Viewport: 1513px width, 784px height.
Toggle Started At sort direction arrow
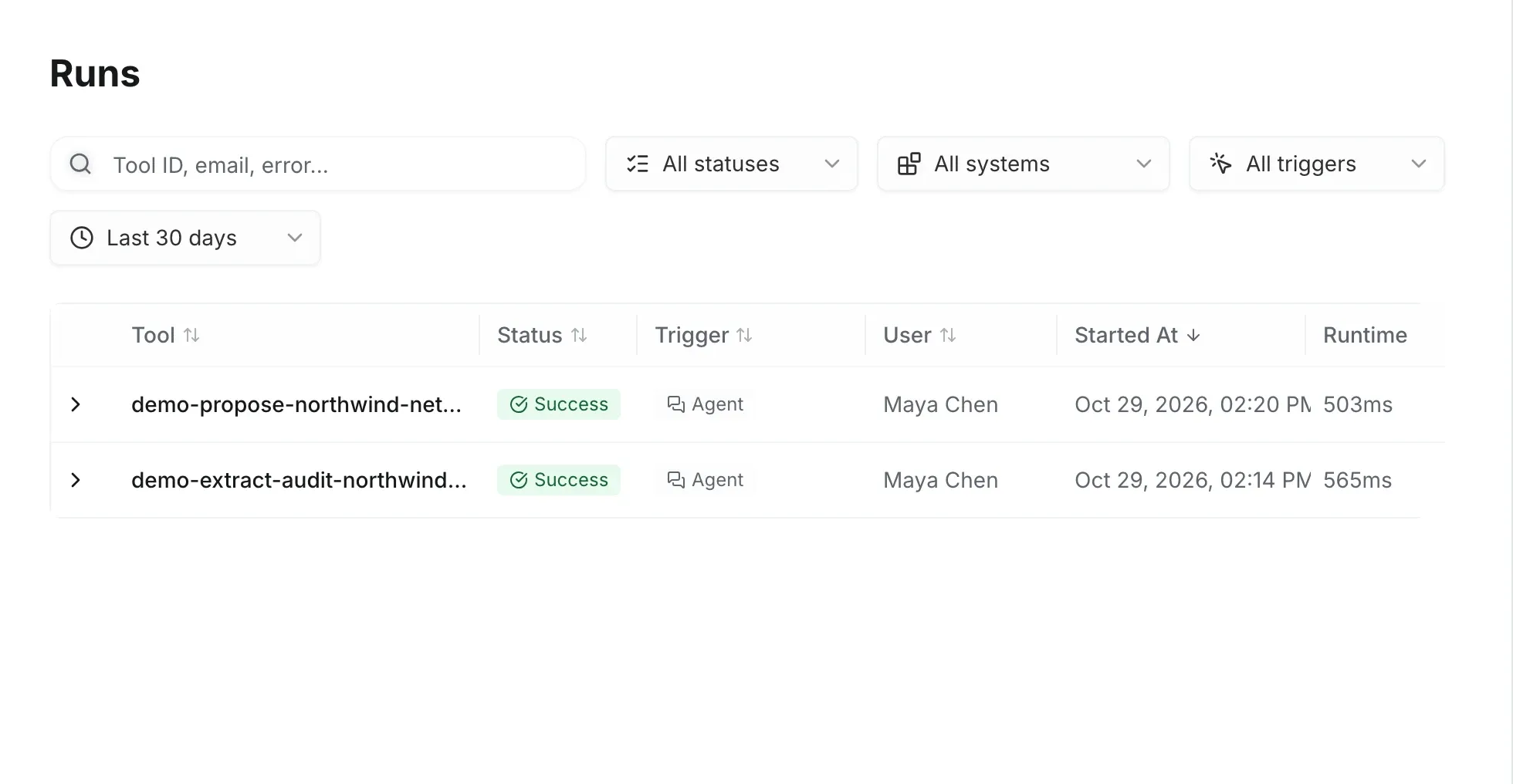point(1193,335)
